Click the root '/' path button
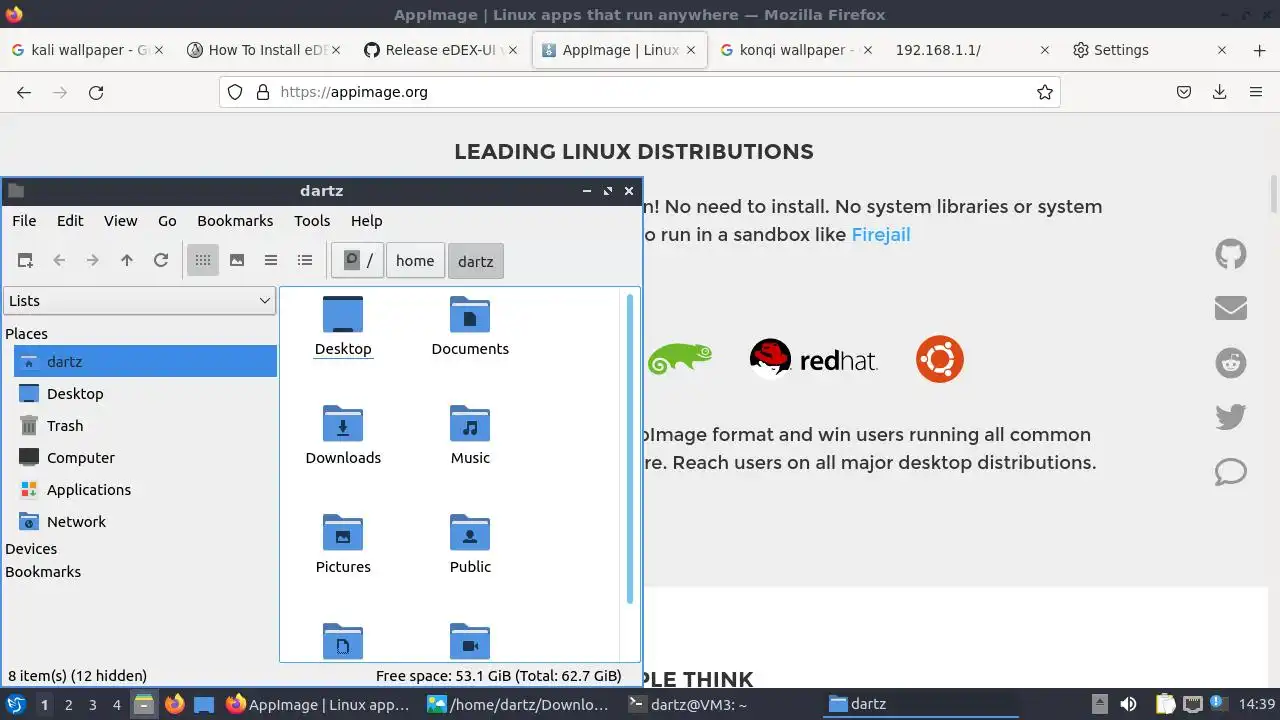1280x720 pixels. click(358, 261)
